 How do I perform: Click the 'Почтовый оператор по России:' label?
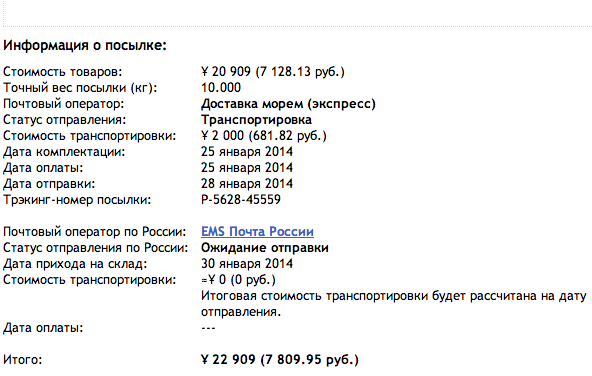pyautogui.click(x=95, y=232)
